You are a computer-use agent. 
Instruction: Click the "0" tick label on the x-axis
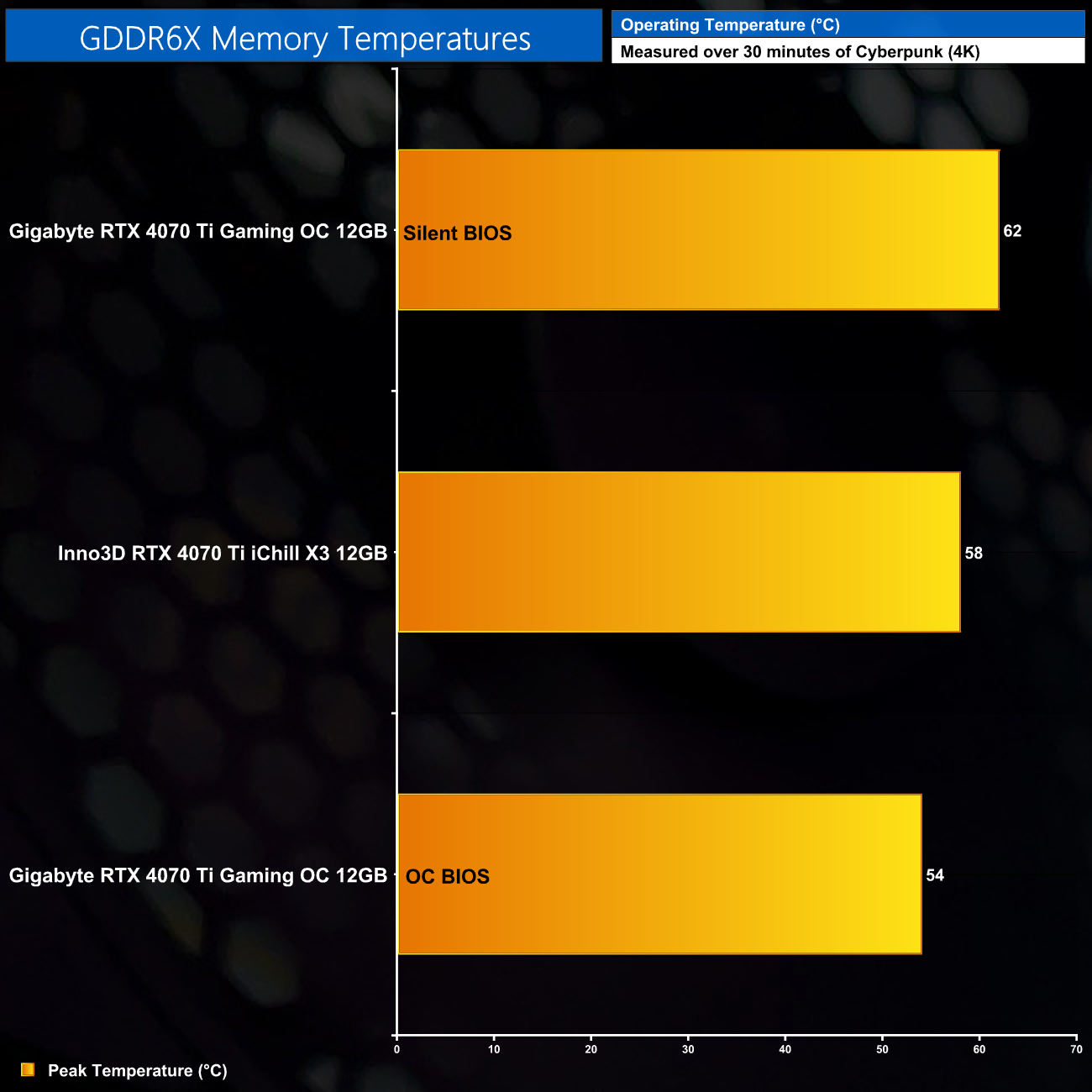397,1049
